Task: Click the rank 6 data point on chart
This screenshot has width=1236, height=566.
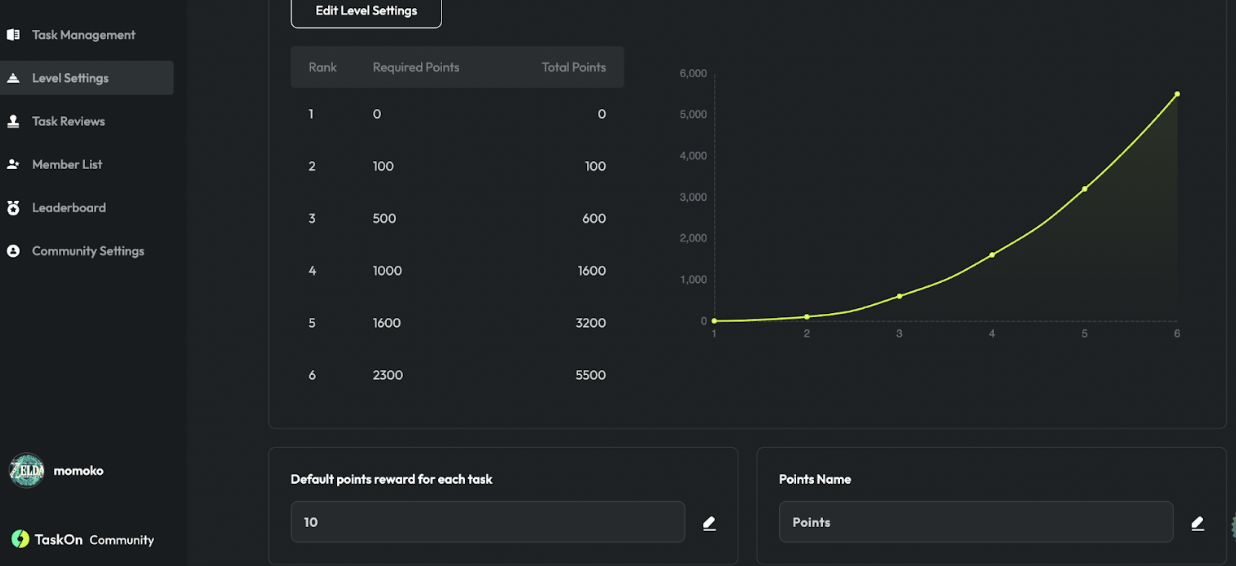Action: (x=1177, y=94)
